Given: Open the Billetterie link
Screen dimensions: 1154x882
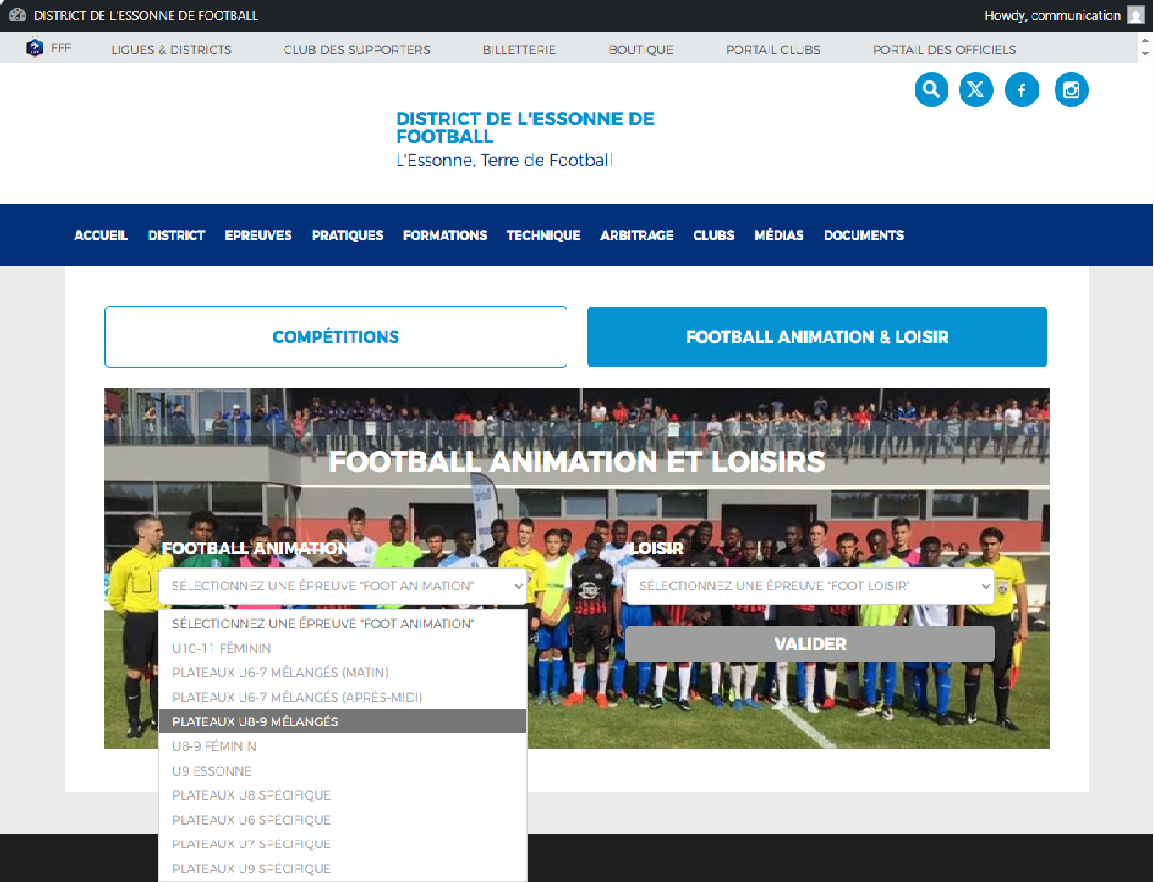Looking at the screenshot, I should click(519, 49).
